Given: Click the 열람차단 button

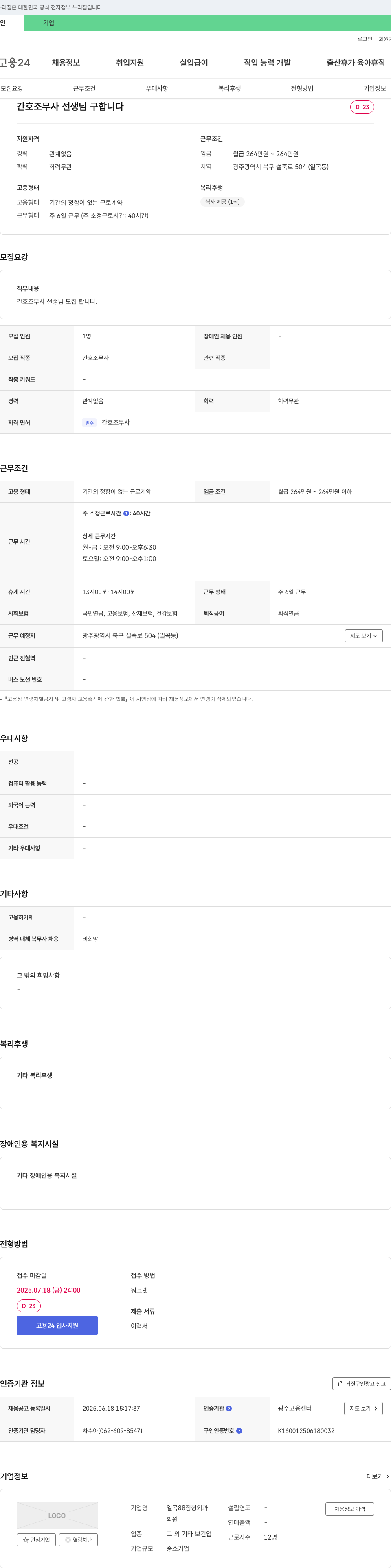Looking at the screenshot, I should [x=79, y=1540].
